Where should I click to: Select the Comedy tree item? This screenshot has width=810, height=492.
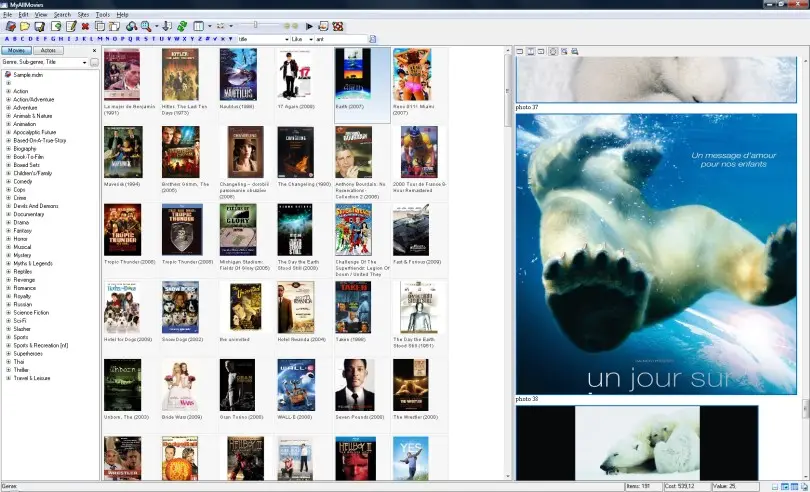tap(23, 181)
